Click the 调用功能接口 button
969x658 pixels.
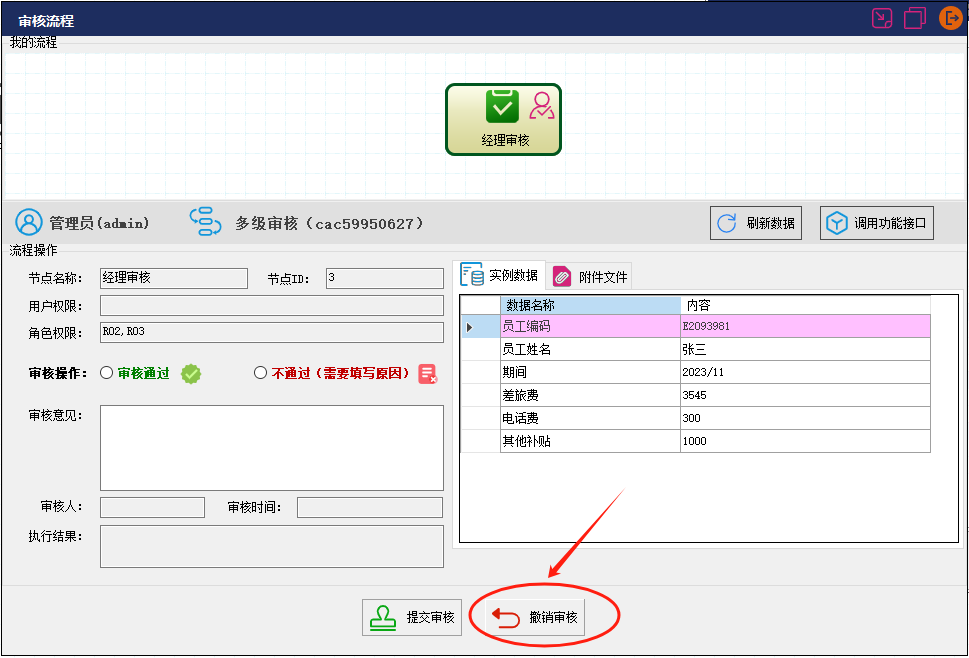pos(876,223)
